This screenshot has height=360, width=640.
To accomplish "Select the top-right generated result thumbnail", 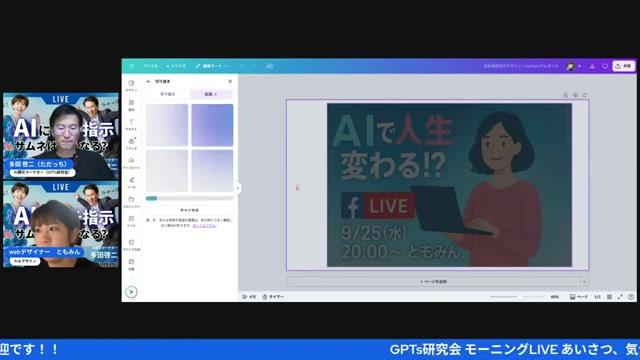I will click(x=212, y=125).
